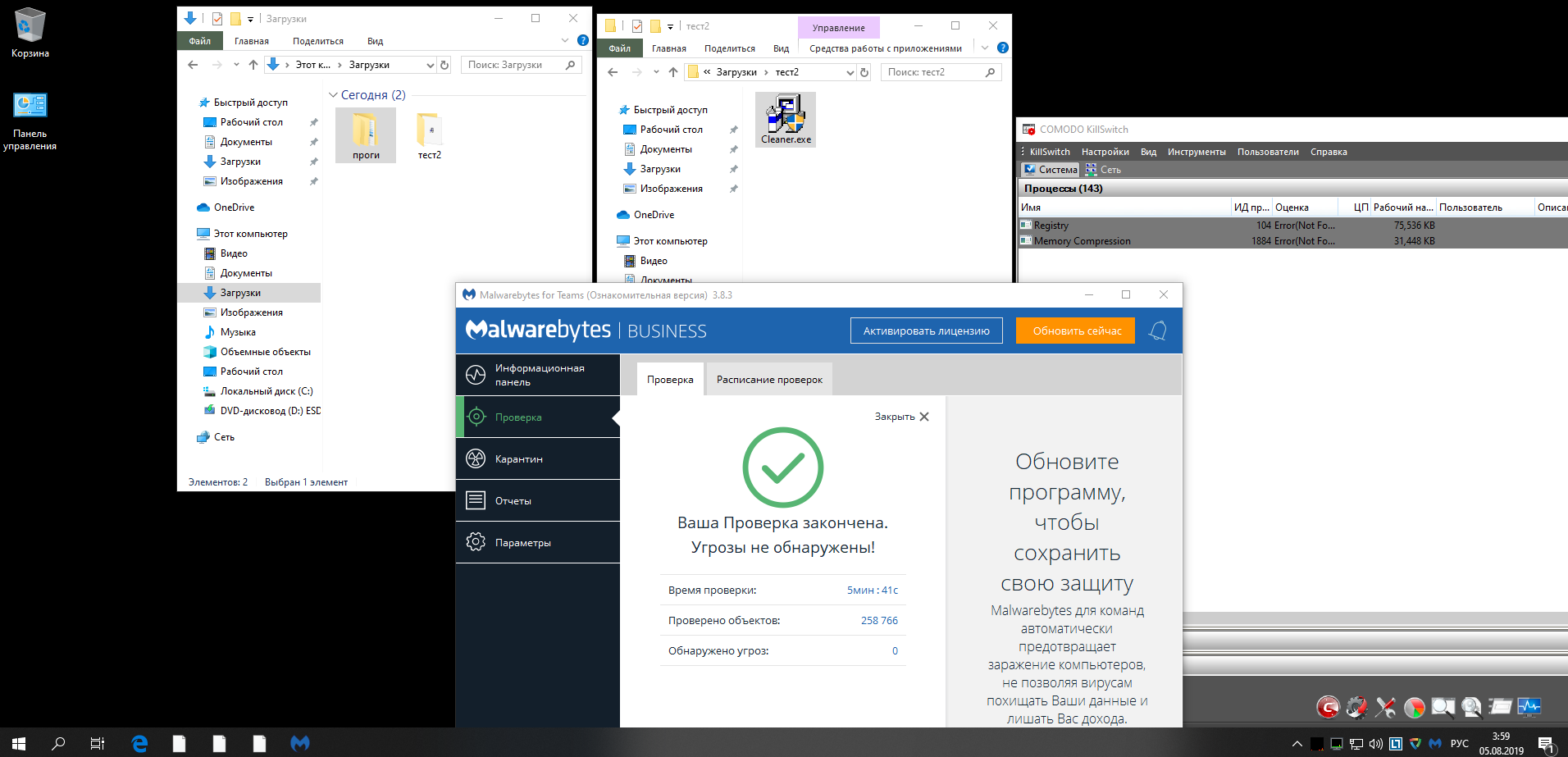Show hidden system tray icons
The width and height of the screenshot is (1568, 757).
tap(1297, 744)
